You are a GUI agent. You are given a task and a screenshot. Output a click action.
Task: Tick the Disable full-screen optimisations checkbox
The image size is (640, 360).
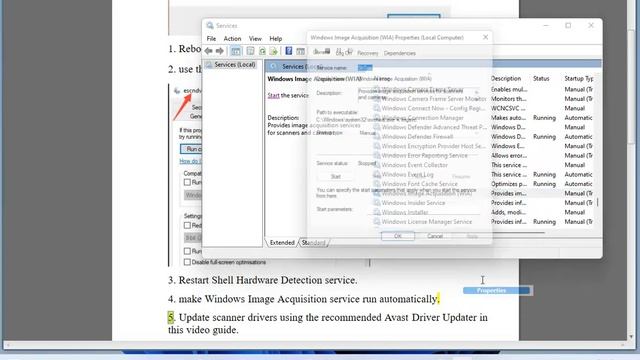click(187, 262)
